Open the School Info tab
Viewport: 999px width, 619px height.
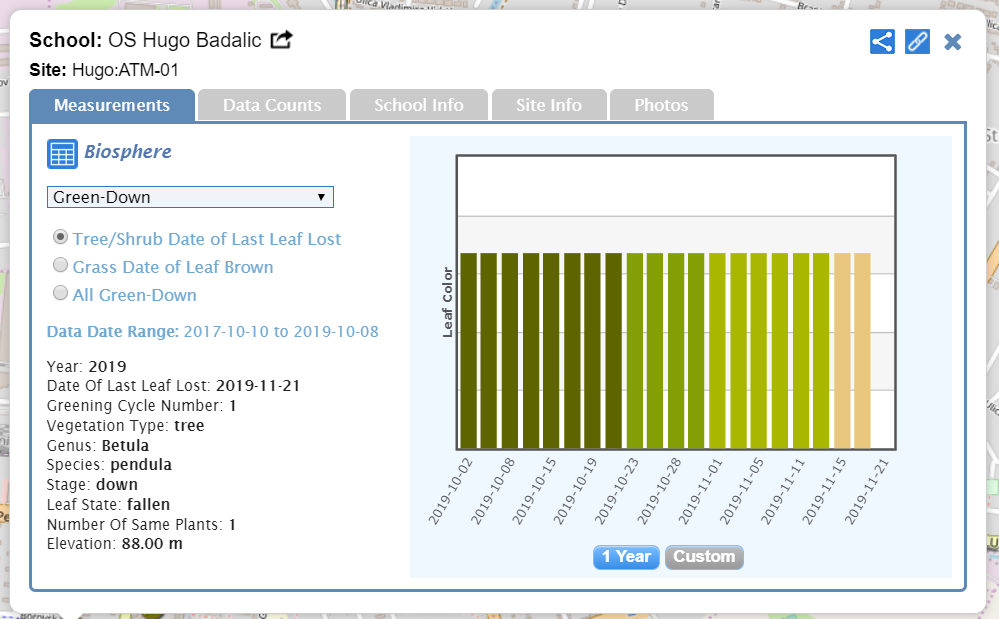point(418,105)
